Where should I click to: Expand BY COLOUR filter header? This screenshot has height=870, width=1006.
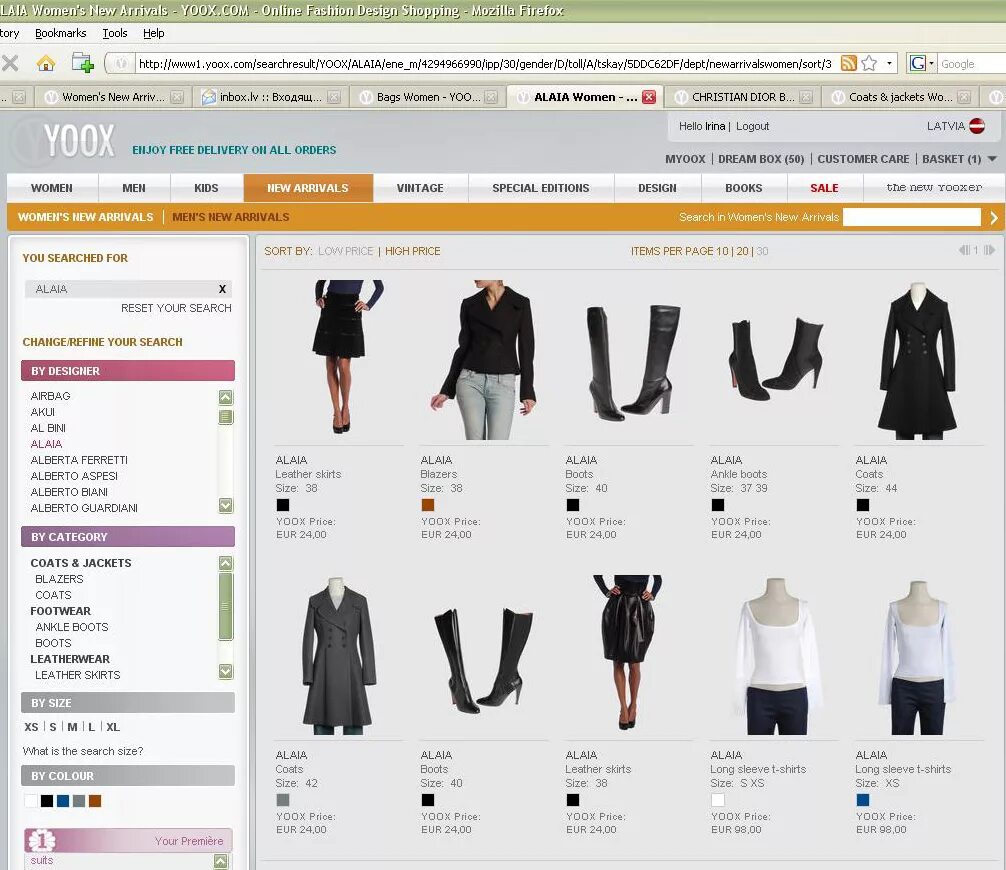128,776
